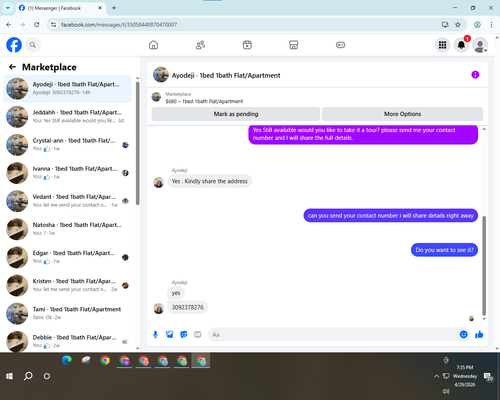Open the account profile menu
This screenshot has width=500, height=400.
pos(480,45)
